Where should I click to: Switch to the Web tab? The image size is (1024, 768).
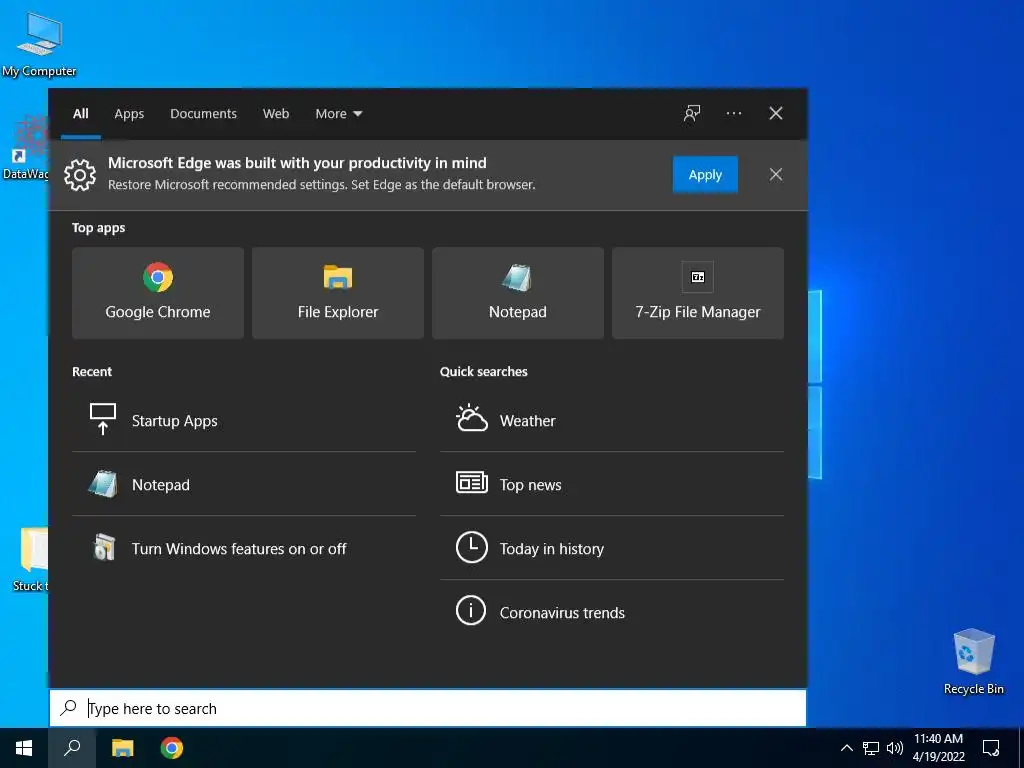(x=276, y=114)
